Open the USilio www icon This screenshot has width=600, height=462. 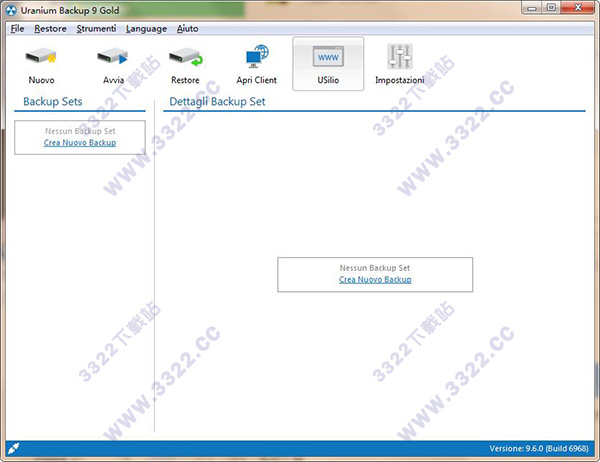[328, 57]
